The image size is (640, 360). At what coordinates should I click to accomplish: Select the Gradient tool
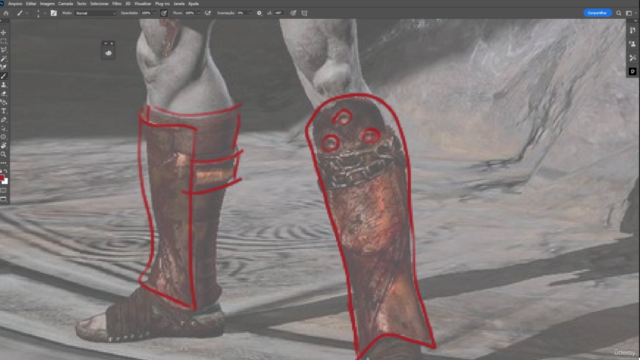[4, 102]
